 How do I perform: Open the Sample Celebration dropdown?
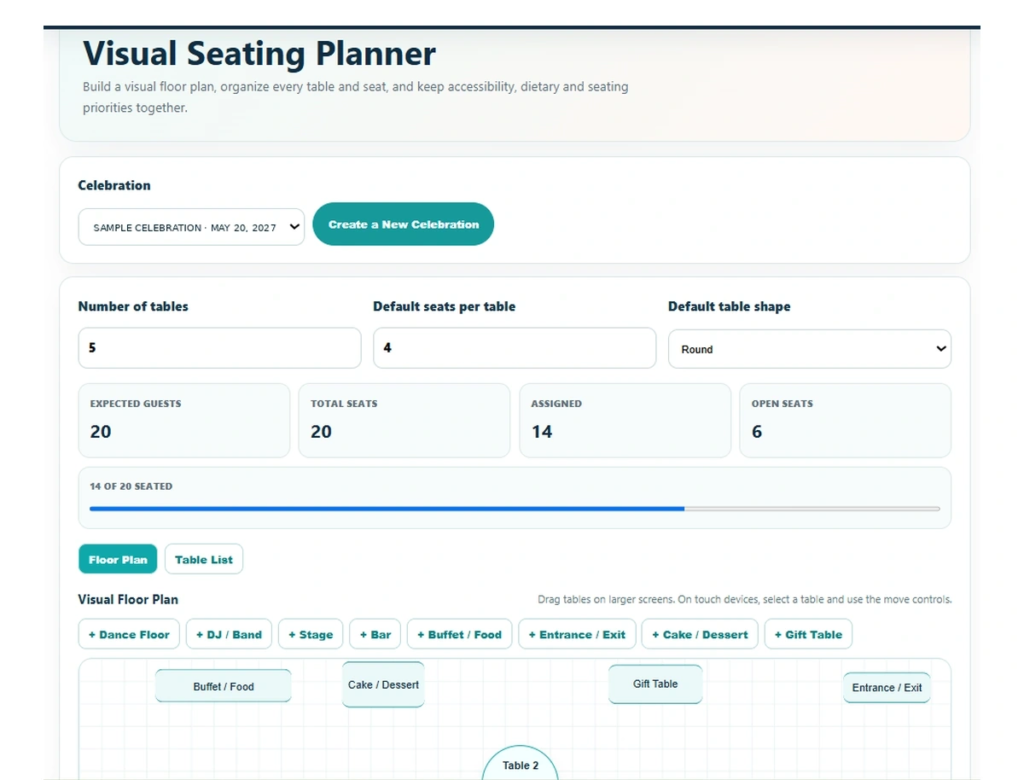point(191,227)
